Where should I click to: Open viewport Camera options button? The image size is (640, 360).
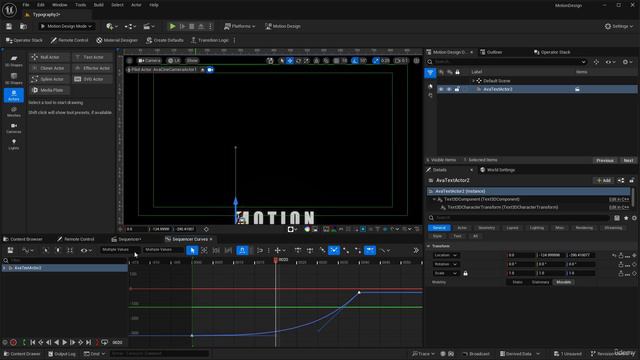tap(149, 60)
